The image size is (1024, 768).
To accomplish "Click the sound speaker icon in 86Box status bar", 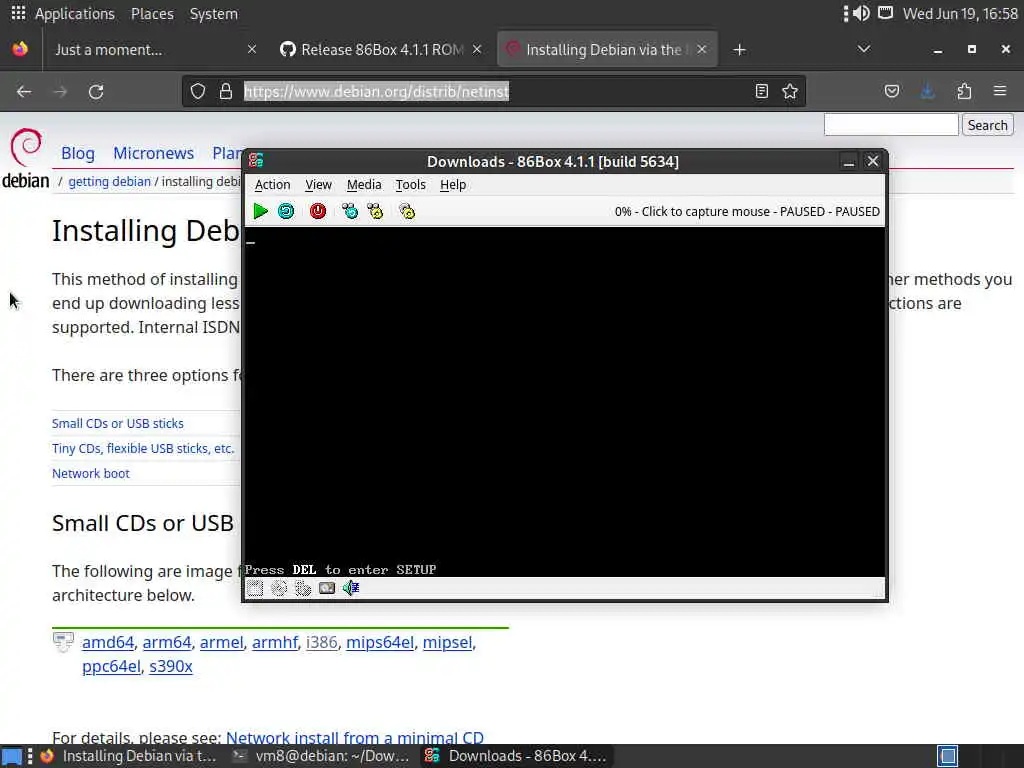I will (351, 588).
